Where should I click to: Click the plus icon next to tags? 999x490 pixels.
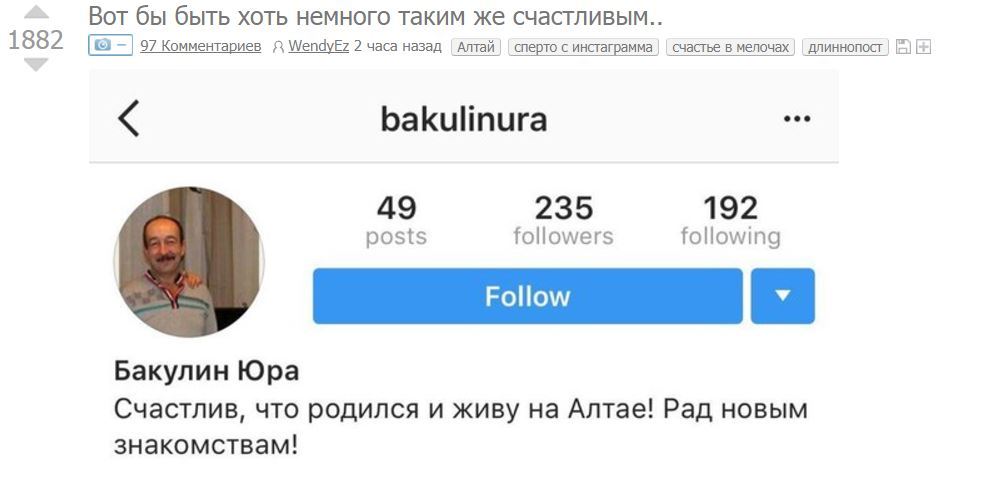pos(923,47)
